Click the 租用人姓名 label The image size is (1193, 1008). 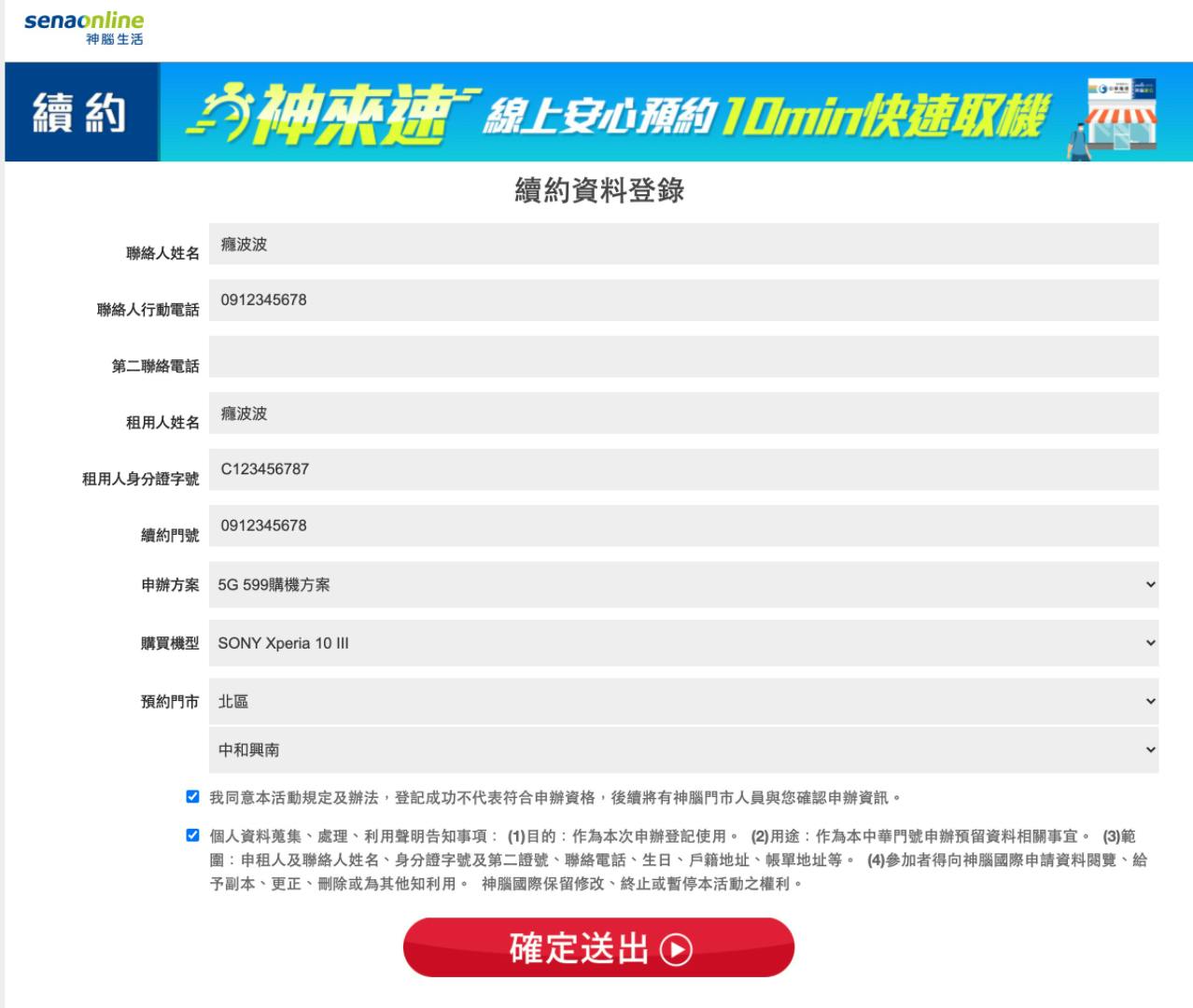(x=162, y=423)
